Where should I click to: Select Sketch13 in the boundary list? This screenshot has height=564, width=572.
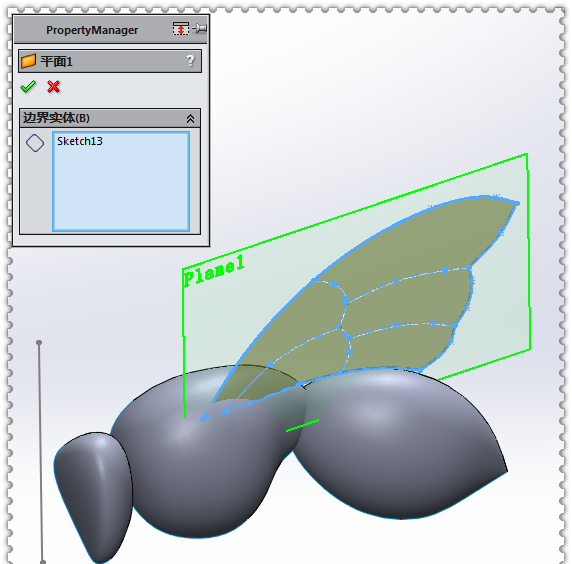coord(80,141)
